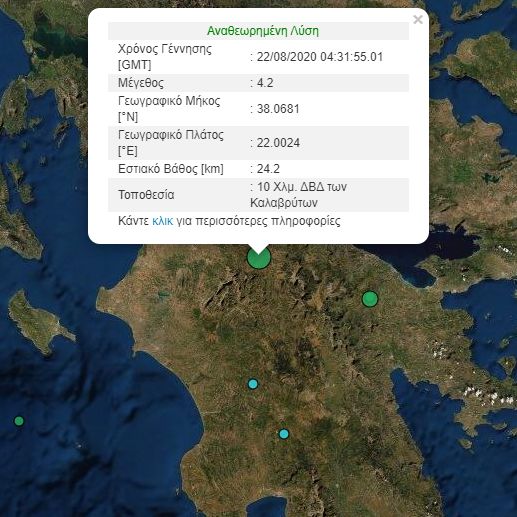The width and height of the screenshot is (517, 517).
Task: Select the upper cyan earthquake marker
Action: [253, 384]
